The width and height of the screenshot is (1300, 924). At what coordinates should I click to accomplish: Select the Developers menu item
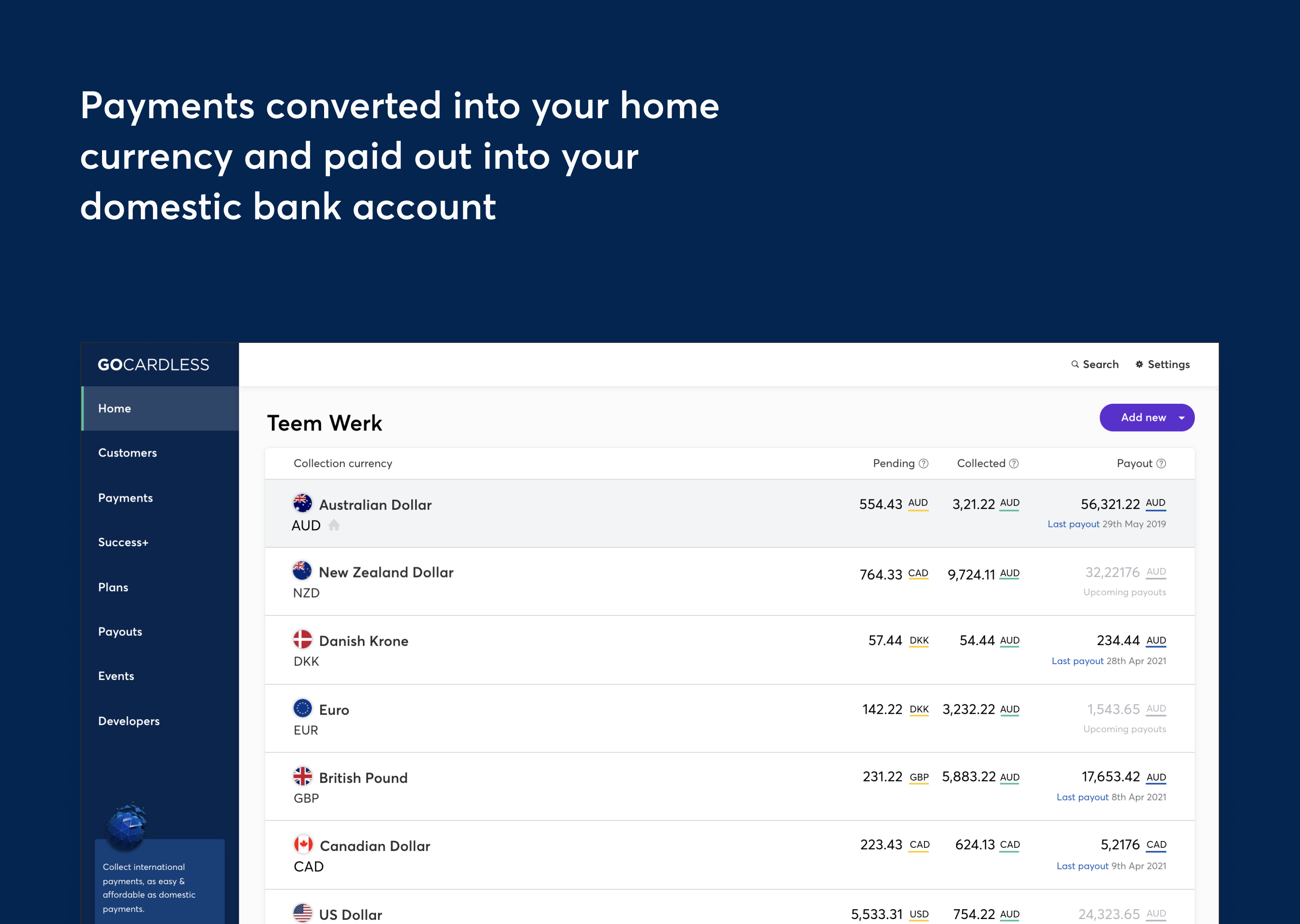[128, 720]
